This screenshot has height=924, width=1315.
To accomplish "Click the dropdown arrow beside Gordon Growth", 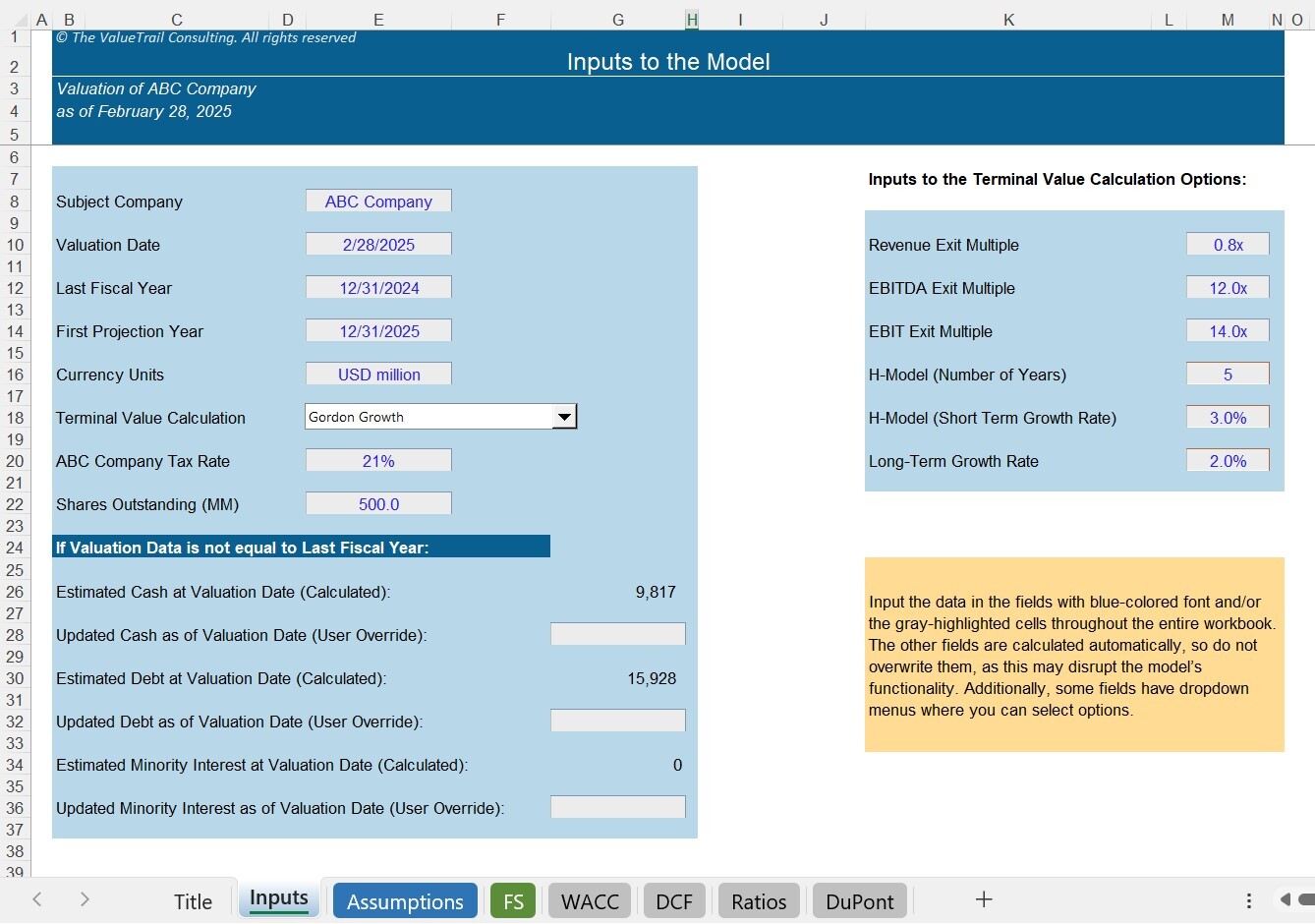I will tap(564, 416).
